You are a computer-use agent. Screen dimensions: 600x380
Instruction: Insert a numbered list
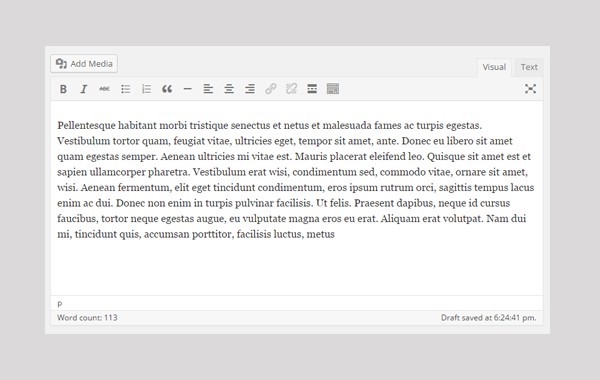[x=146, y=89]
